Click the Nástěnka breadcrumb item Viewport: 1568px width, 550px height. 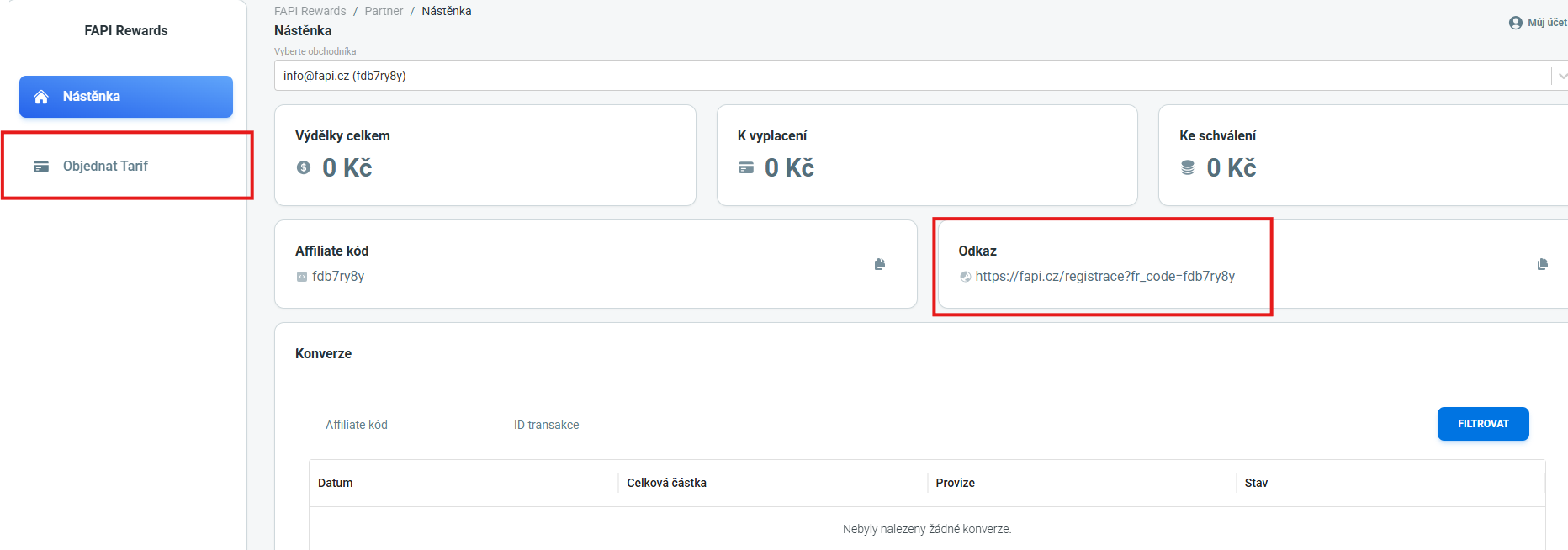coord(447,11)
